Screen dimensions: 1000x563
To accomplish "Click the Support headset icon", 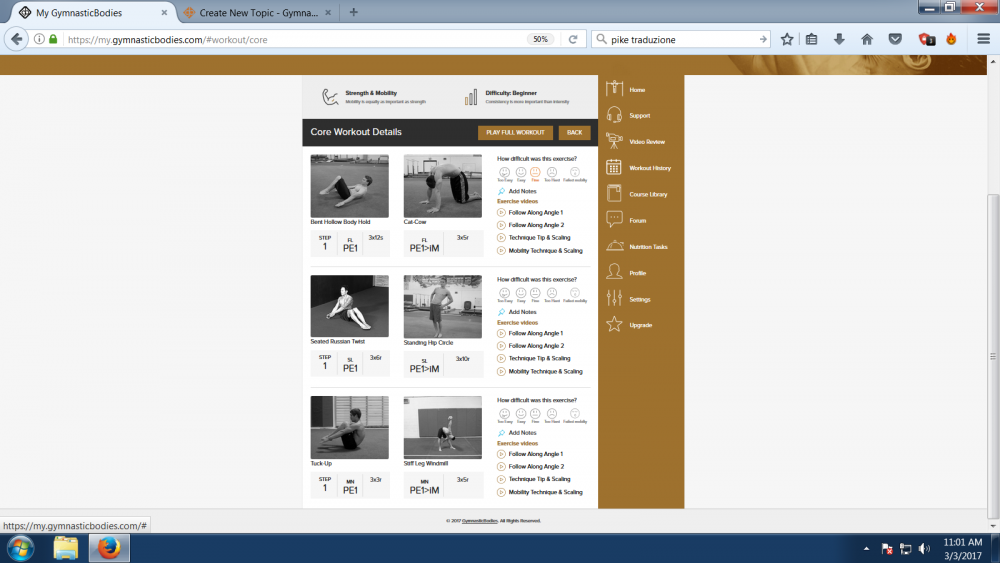I will [614, 115].
